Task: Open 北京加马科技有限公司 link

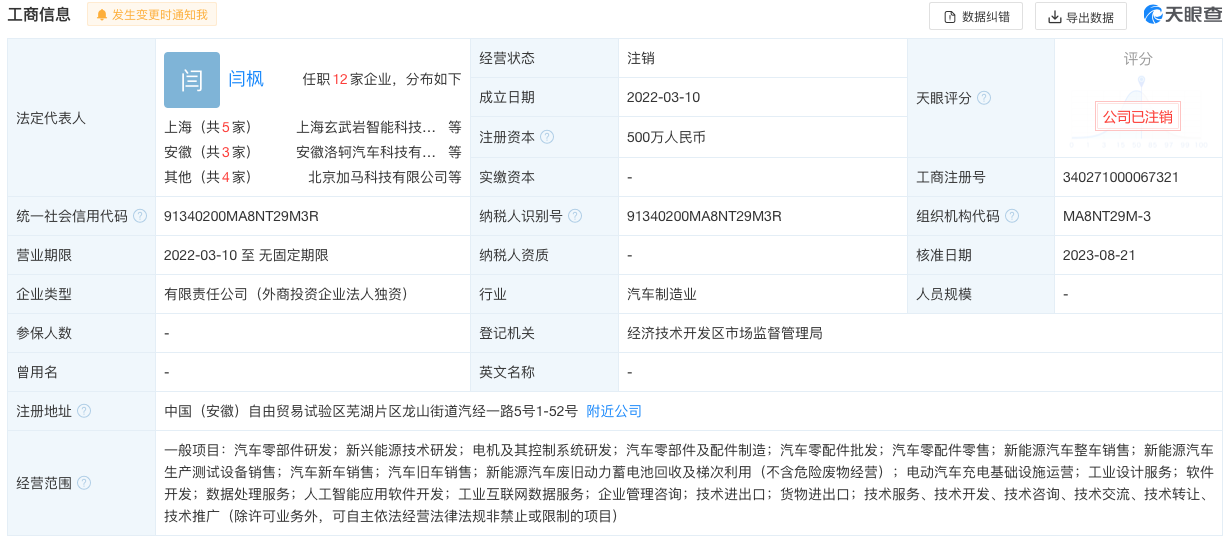Action: pyautogui.click(x=384, y=177)
